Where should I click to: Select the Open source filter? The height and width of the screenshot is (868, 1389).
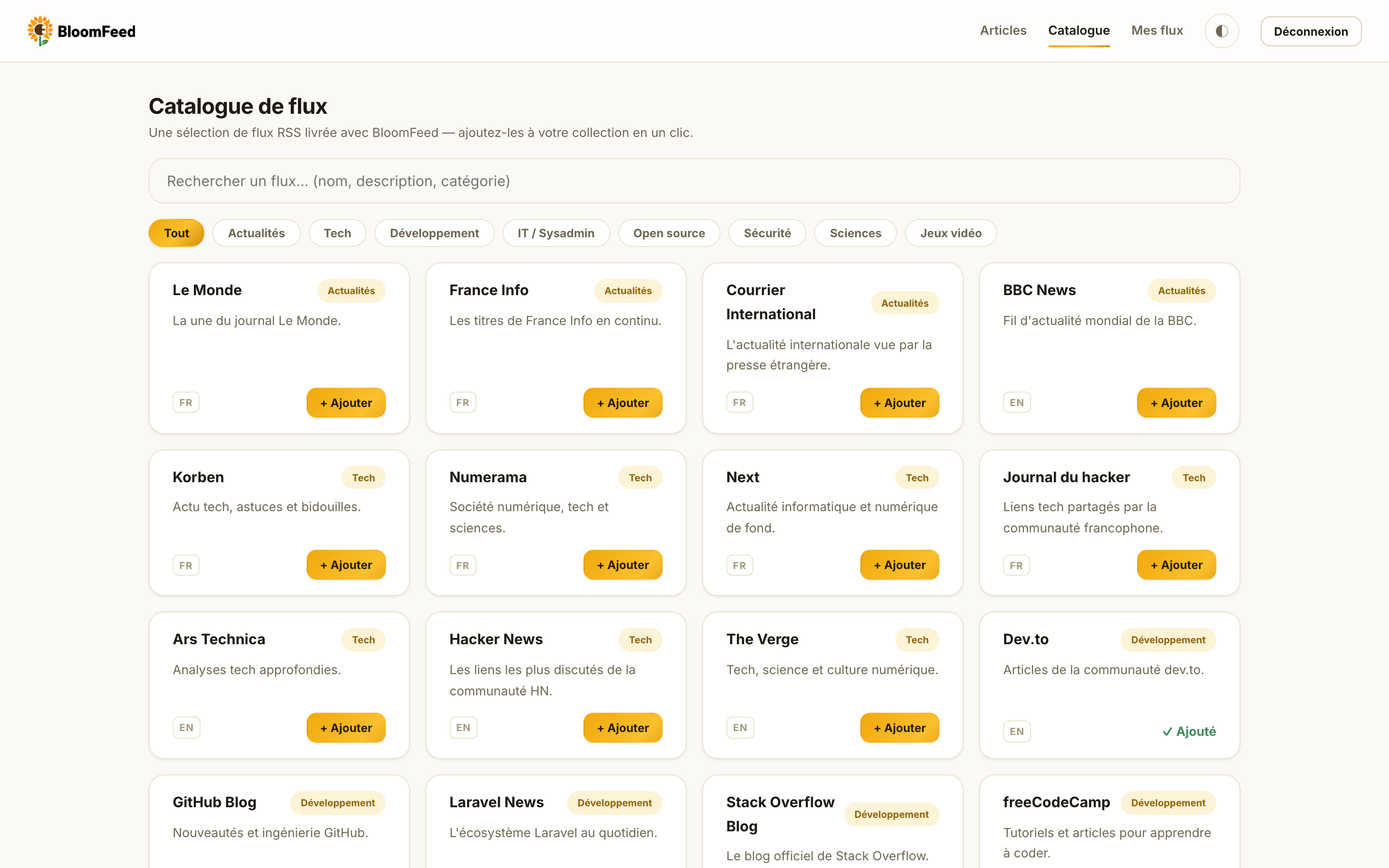668,233
